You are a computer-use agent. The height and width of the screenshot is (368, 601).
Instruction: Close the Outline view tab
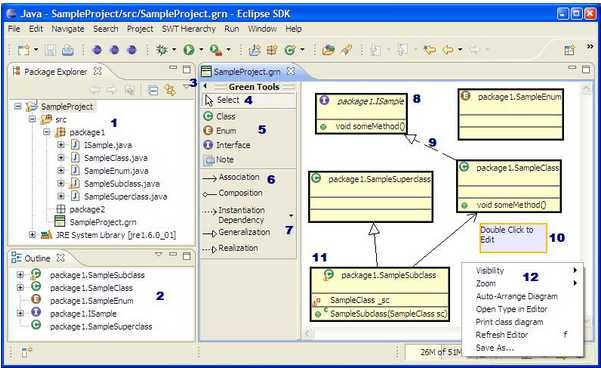[x=60, y=258]
